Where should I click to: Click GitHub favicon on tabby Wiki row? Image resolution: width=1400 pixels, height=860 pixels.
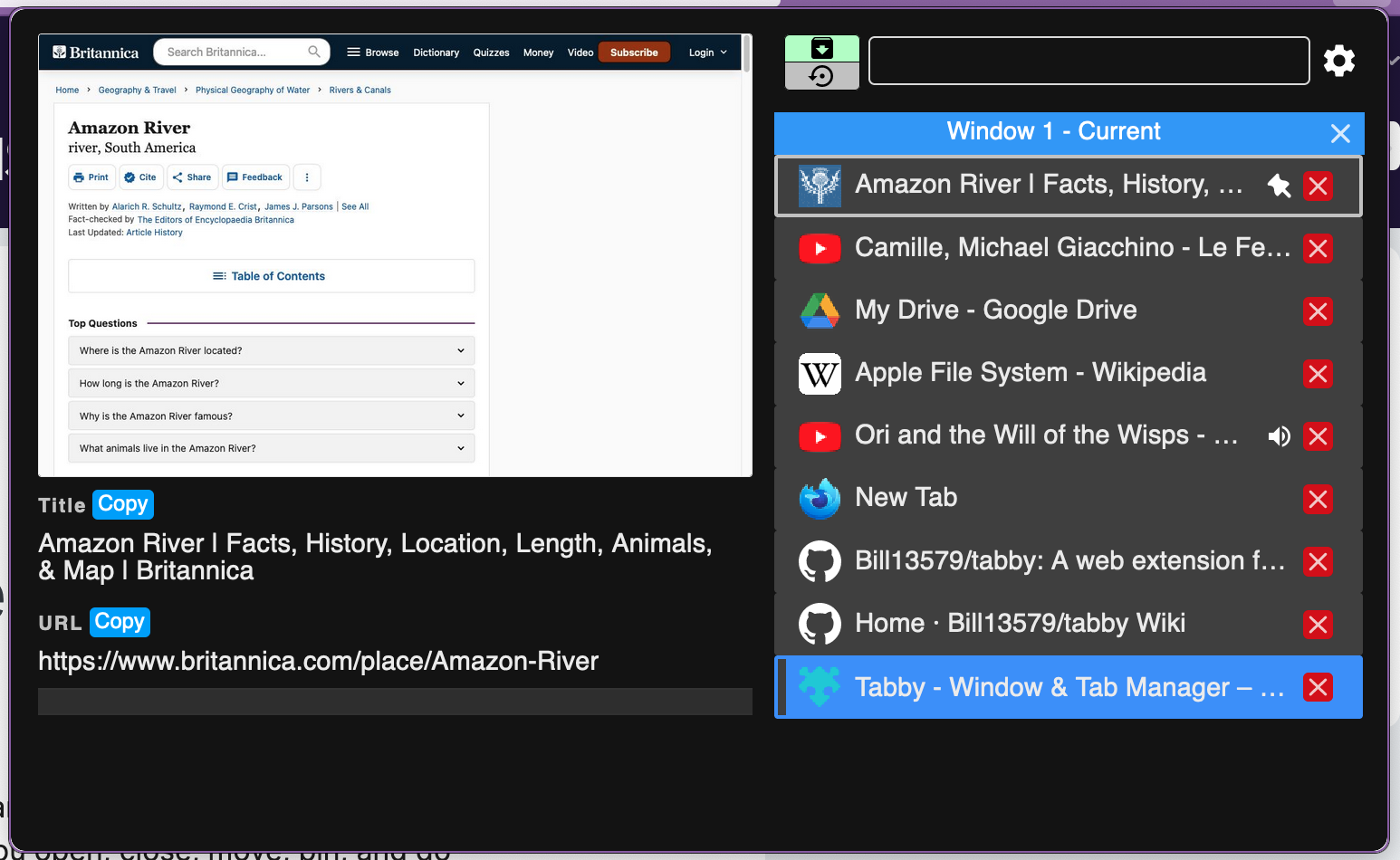coord(820,624)
